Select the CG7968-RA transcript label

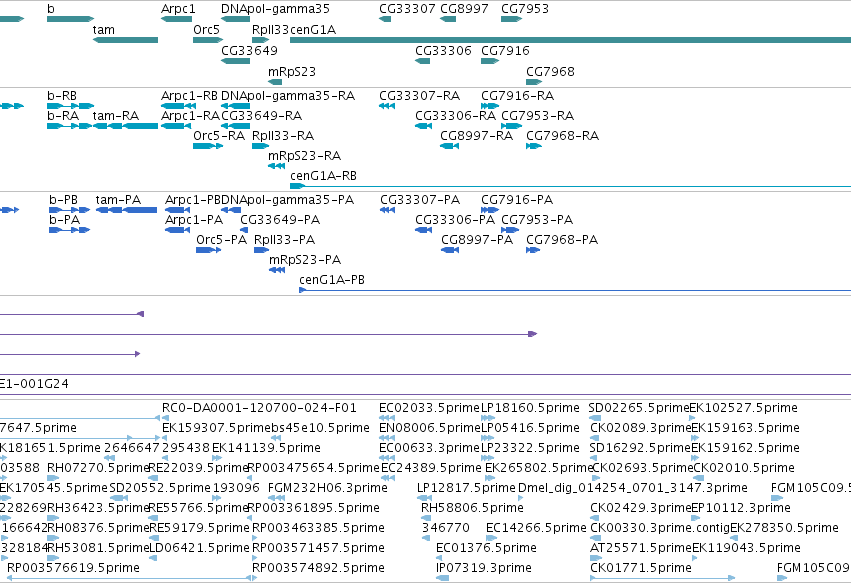tap(562, 136)
